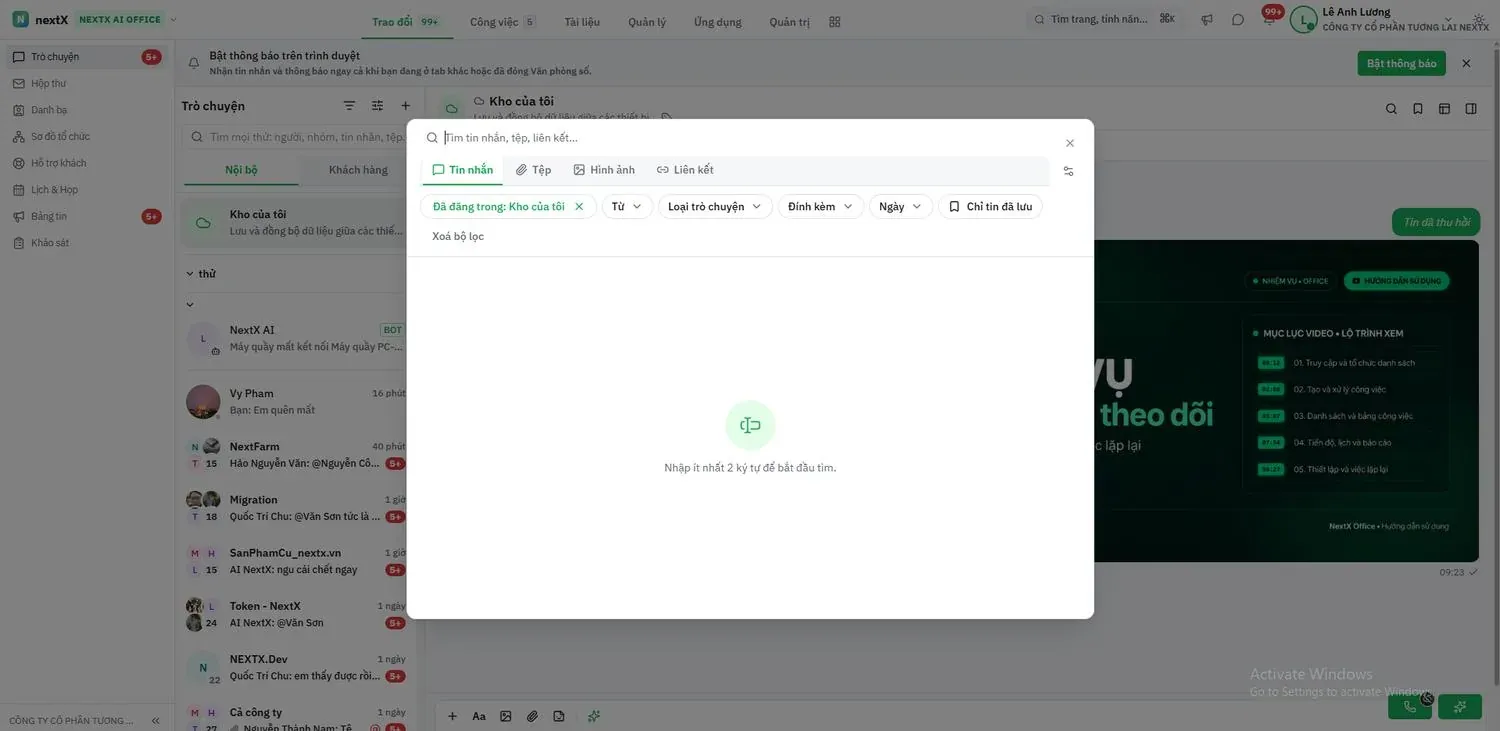
Task: Open the chat bubble icon in top bar
Action: click(x=1238, y=20)
